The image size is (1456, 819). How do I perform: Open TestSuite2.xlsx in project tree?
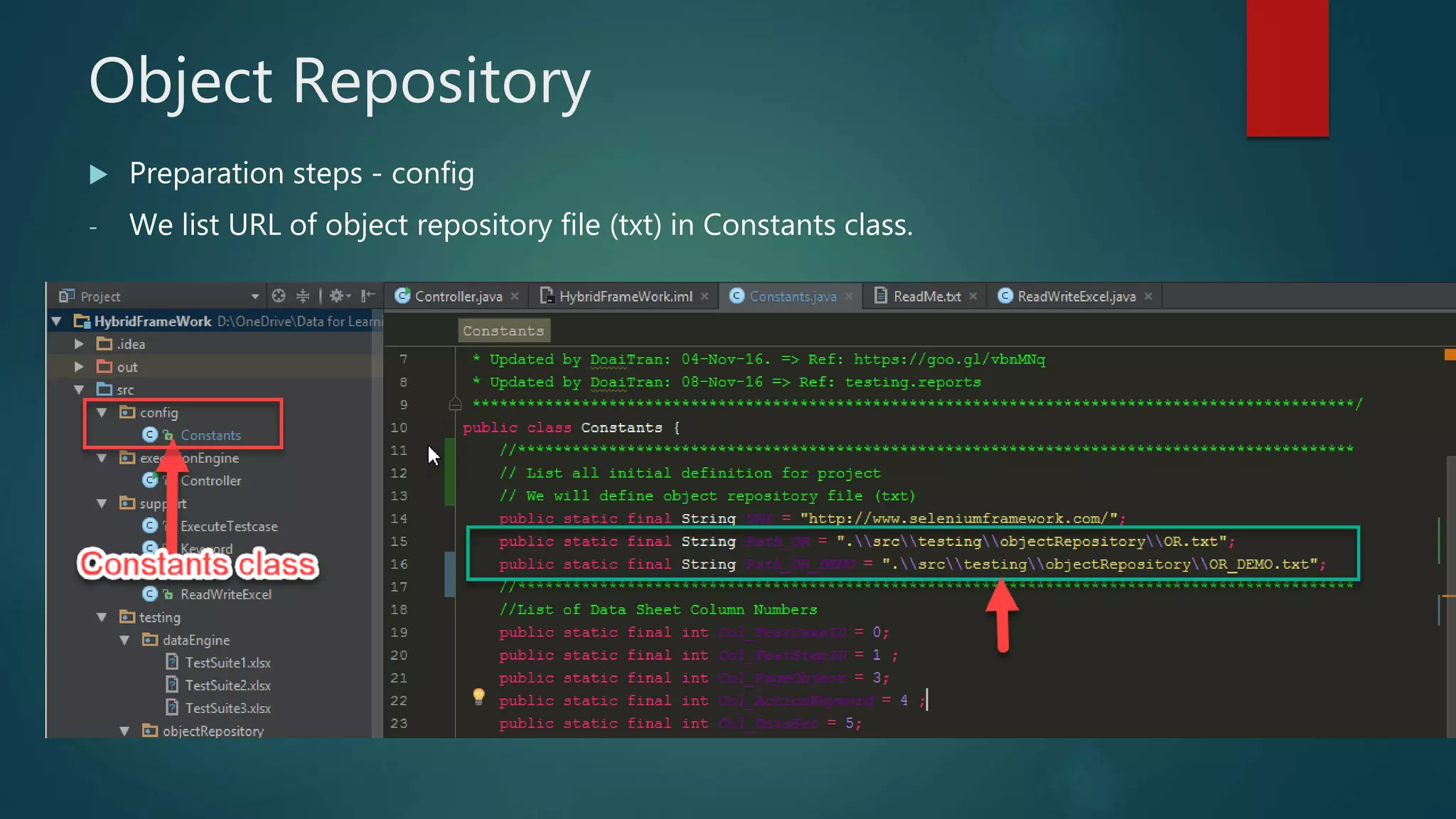(x=227, y=685)
